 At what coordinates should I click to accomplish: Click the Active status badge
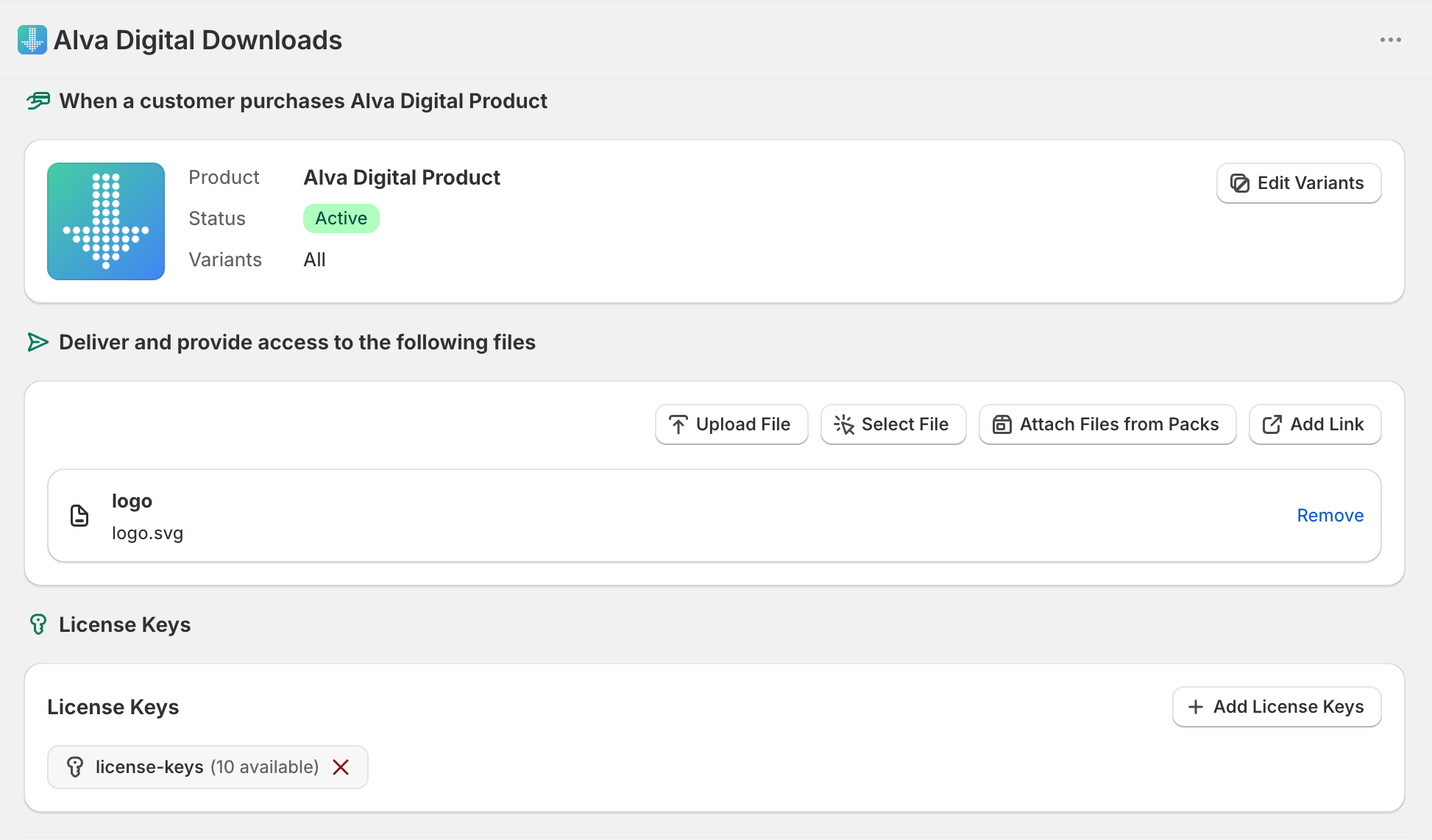pyautogui.click(x=341, y=218)
